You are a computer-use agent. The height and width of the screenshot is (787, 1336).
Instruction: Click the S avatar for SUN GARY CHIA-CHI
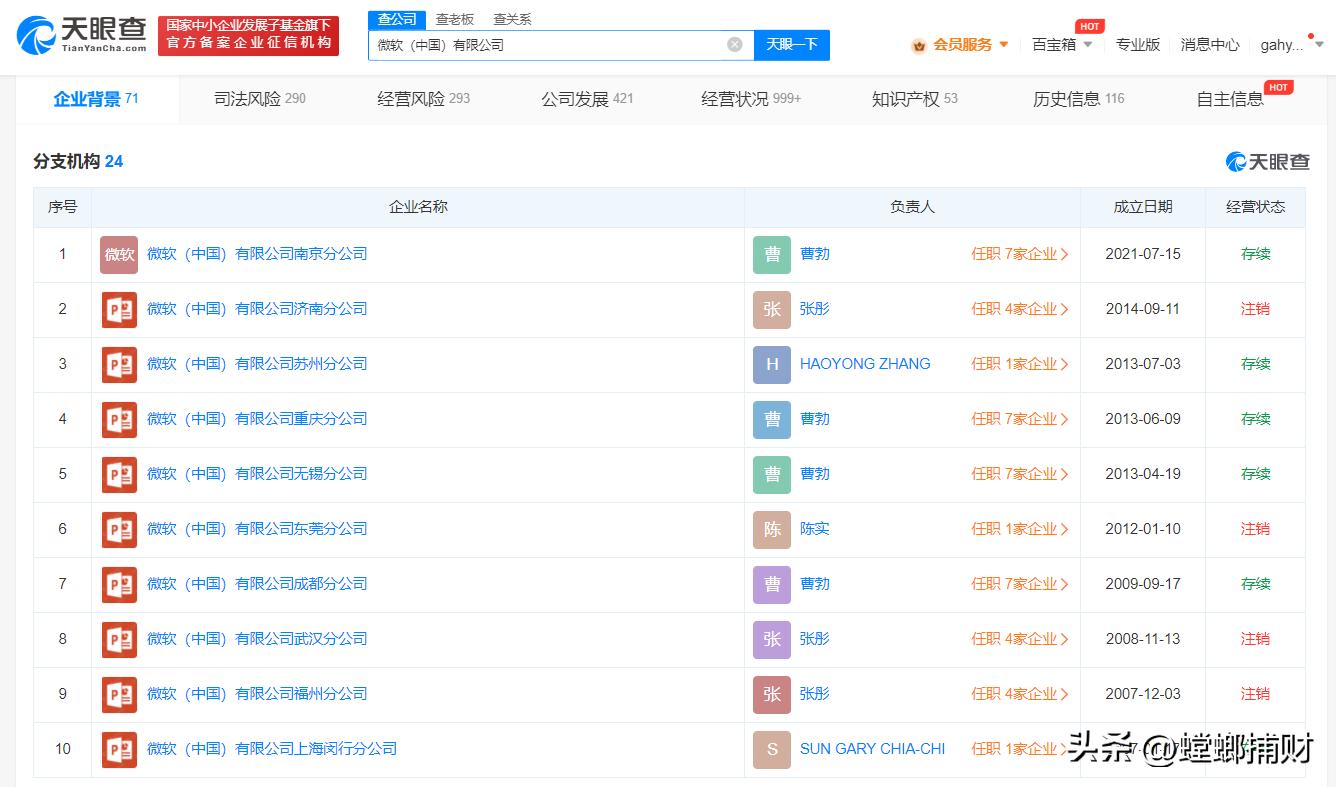pos(771,748)
